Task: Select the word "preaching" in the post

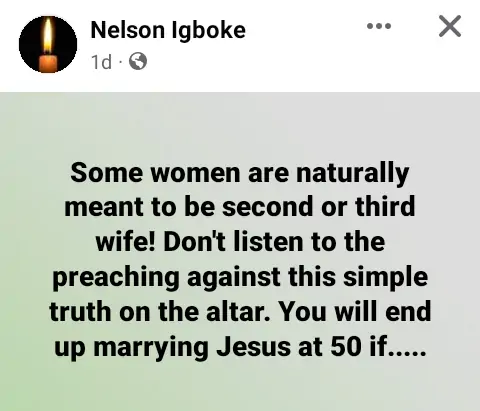Action: 116,278
